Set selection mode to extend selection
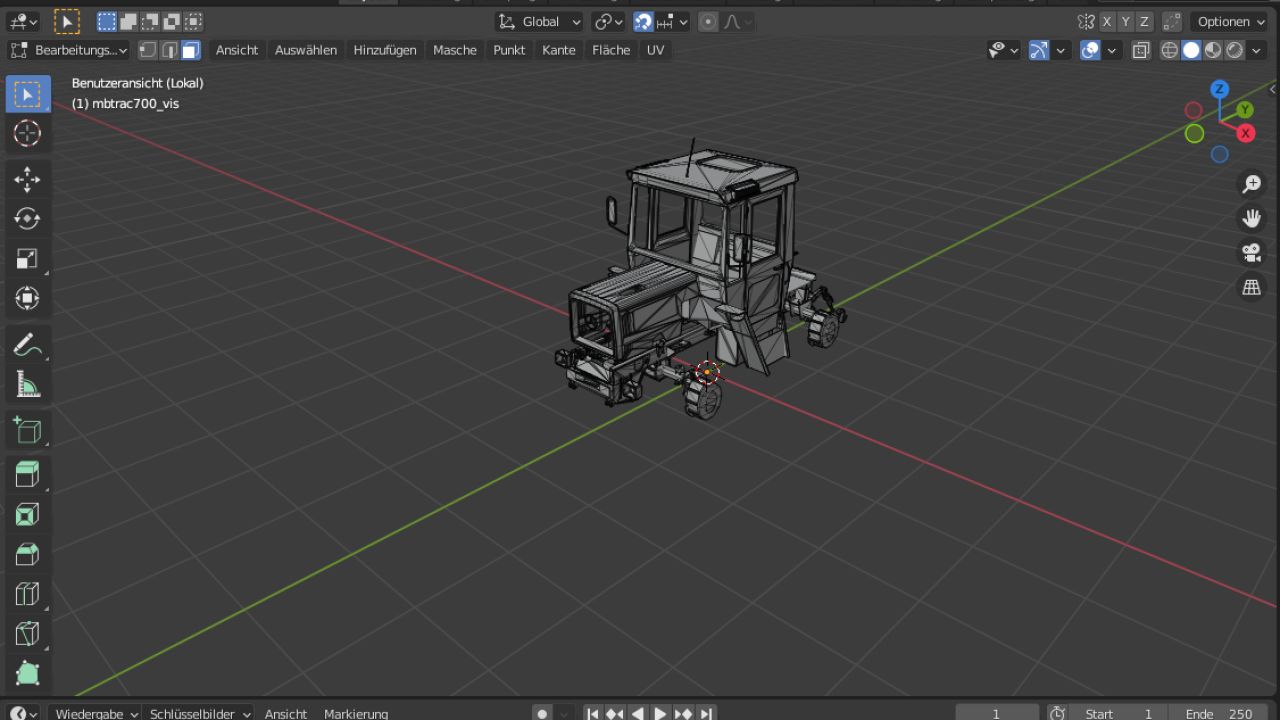1280x720 pixels. [129, 21]
